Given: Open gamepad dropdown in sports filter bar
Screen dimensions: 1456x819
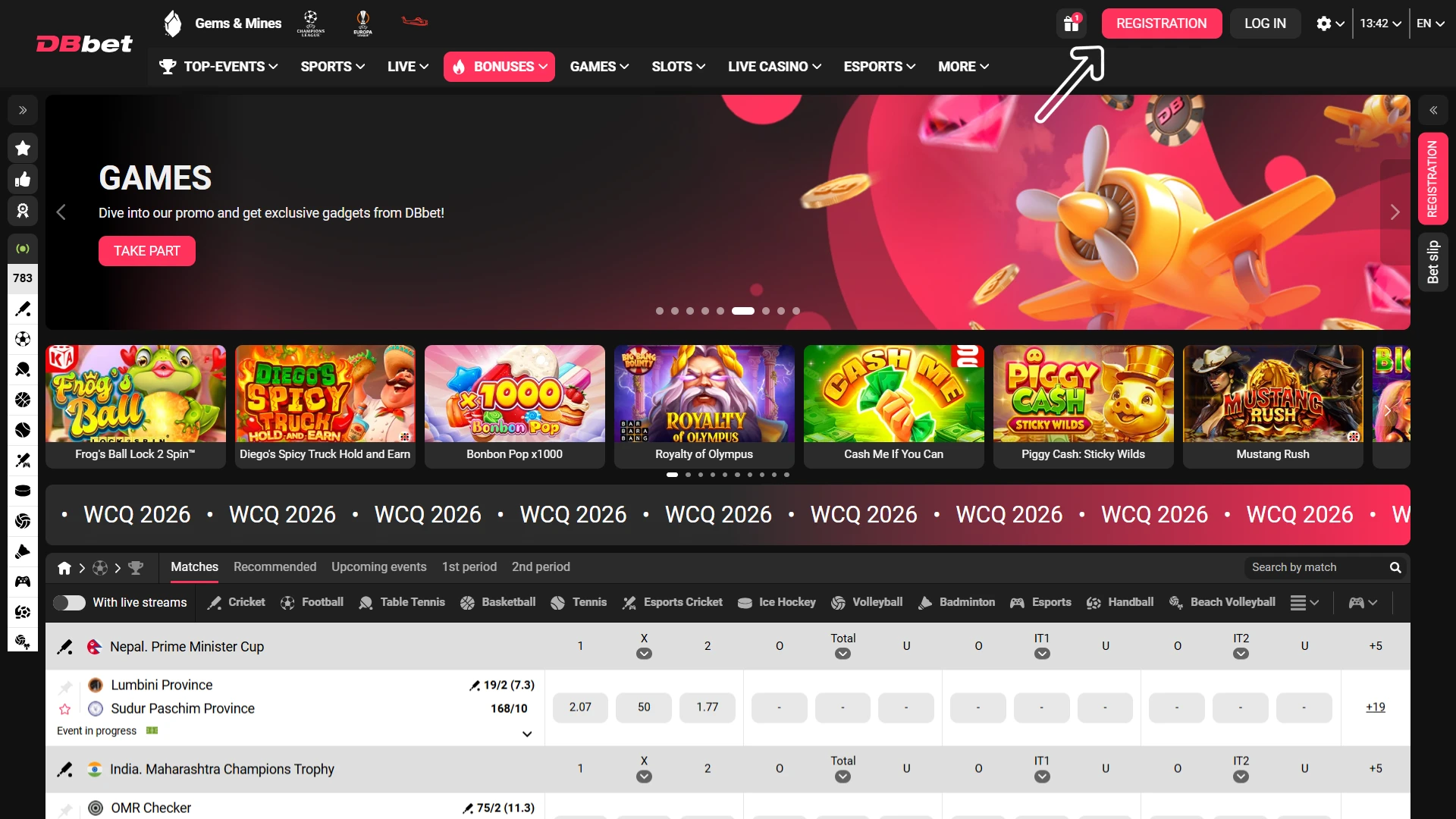Looking at the screenshot, I should pyautogui.click(x=1363, y=603).
